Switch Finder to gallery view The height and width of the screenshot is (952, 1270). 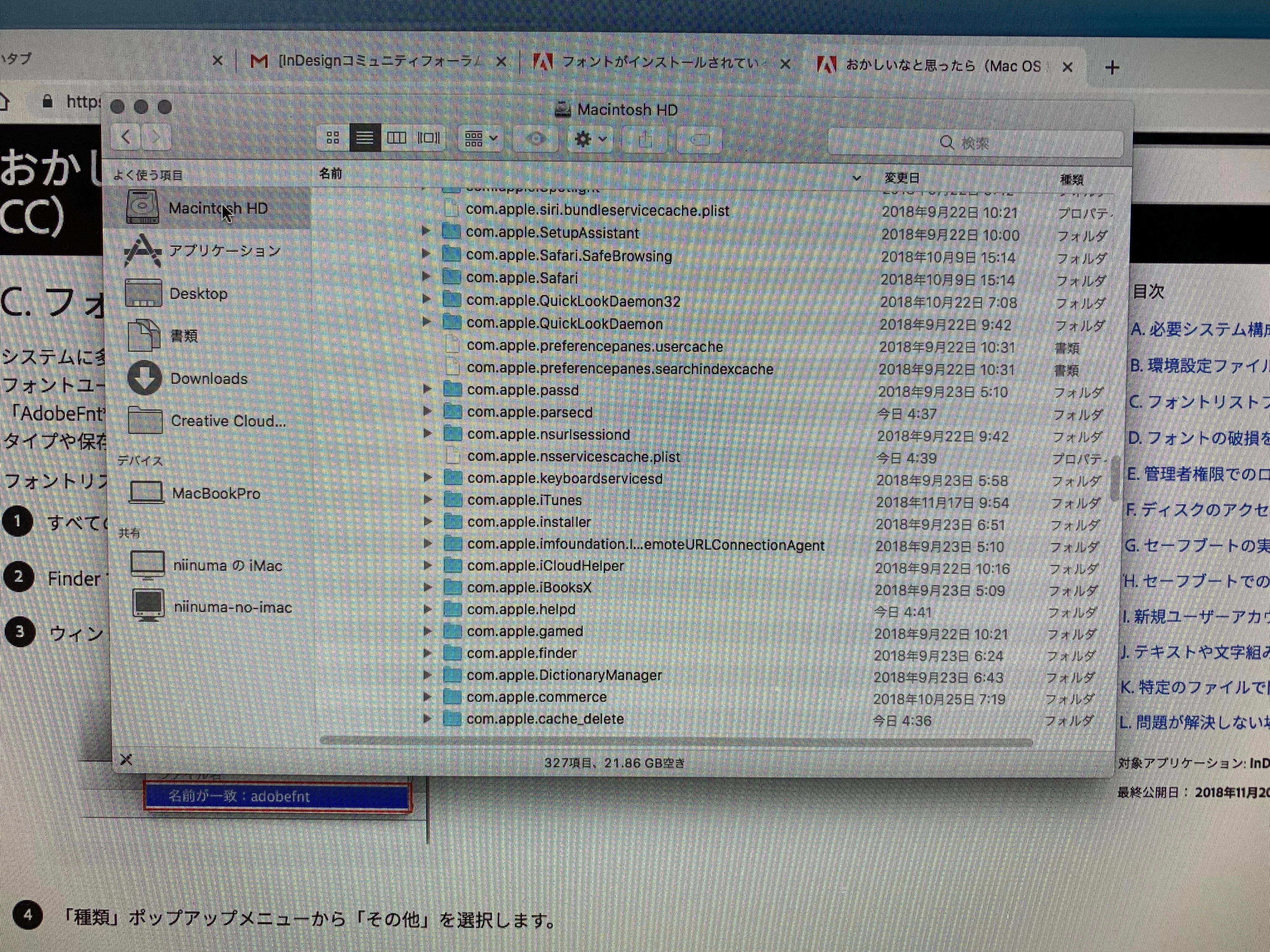pos(428,138)
